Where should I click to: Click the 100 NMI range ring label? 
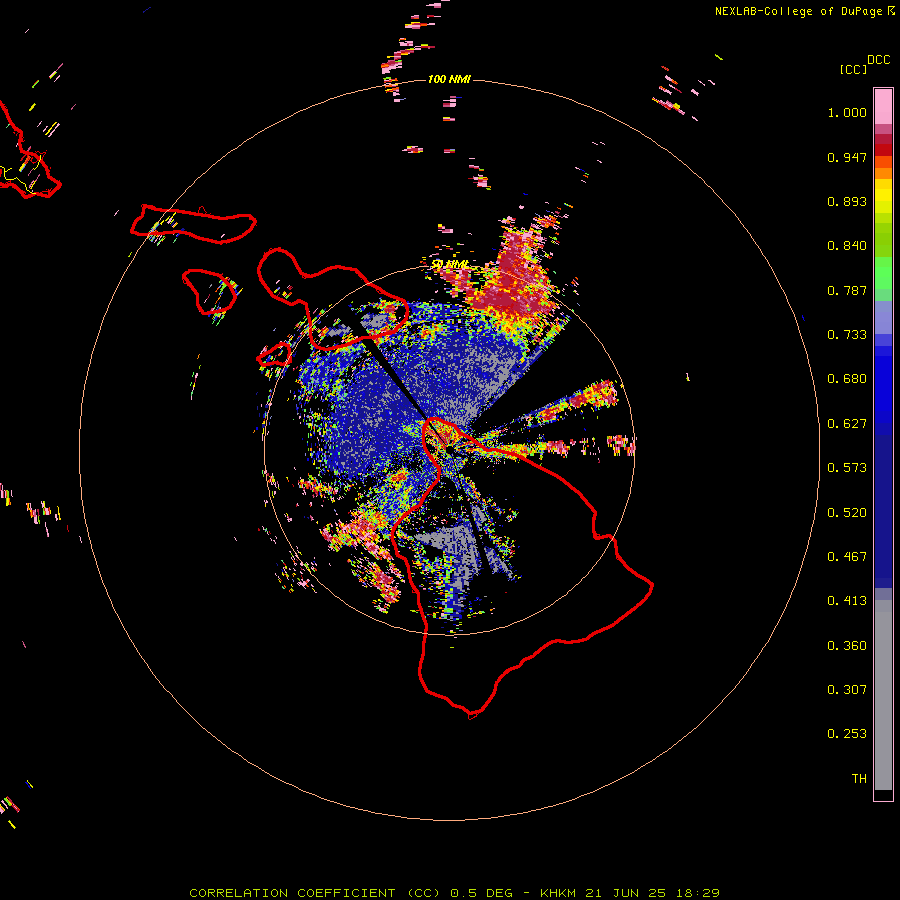[449, 79]
